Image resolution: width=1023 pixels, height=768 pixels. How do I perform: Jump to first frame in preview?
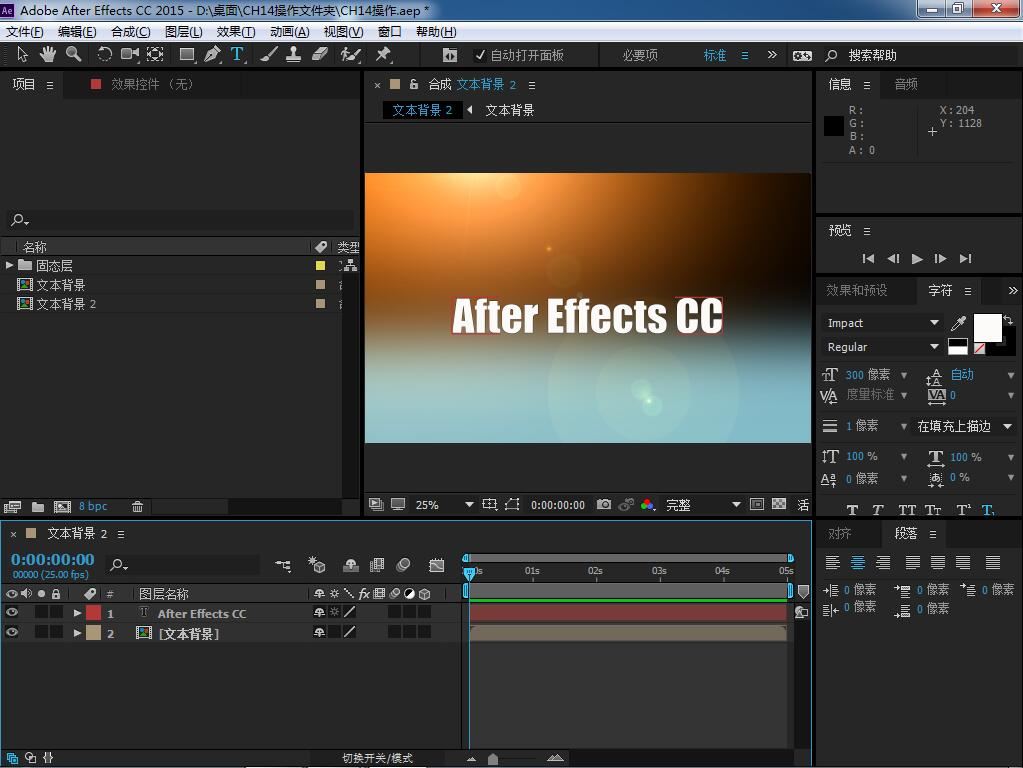[868, 259]
